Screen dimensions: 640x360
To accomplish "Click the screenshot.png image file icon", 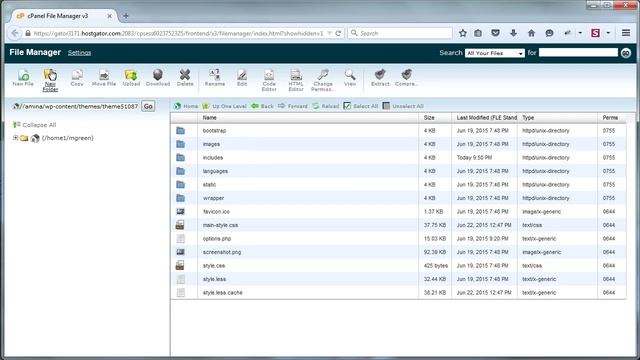I will pyautogui.click(x=180, y=252).
